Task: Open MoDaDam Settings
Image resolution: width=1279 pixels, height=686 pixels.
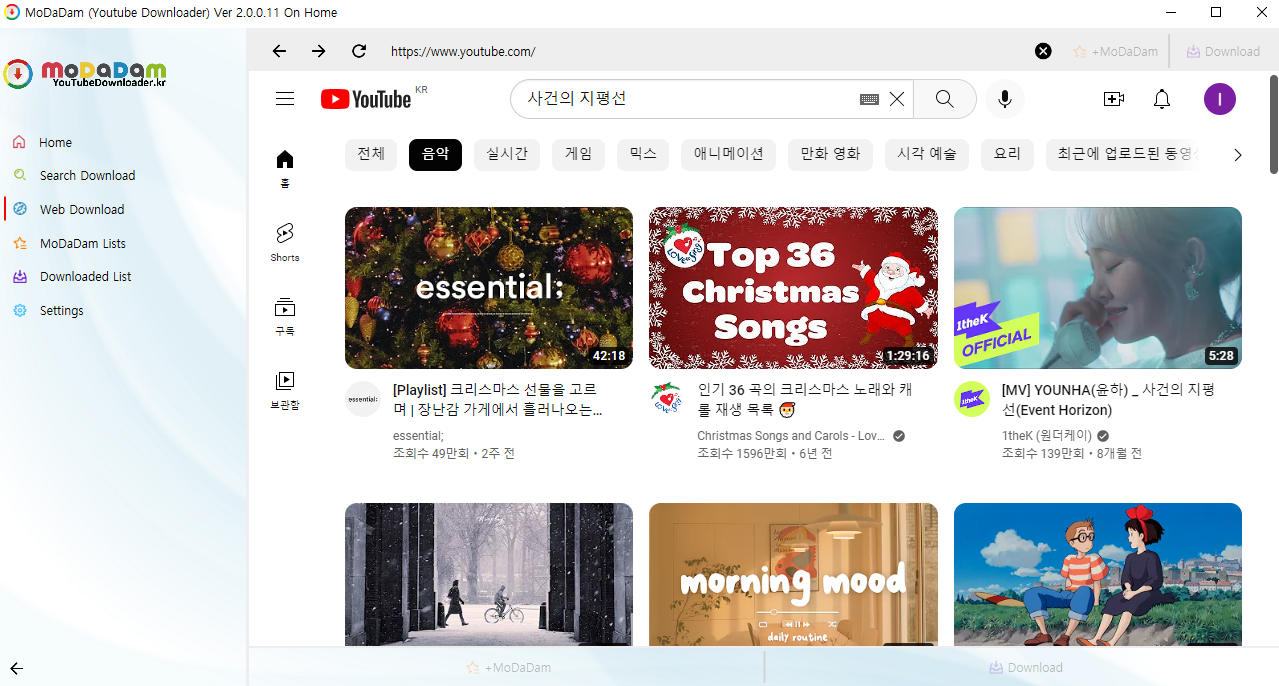Action: point(61,310)
